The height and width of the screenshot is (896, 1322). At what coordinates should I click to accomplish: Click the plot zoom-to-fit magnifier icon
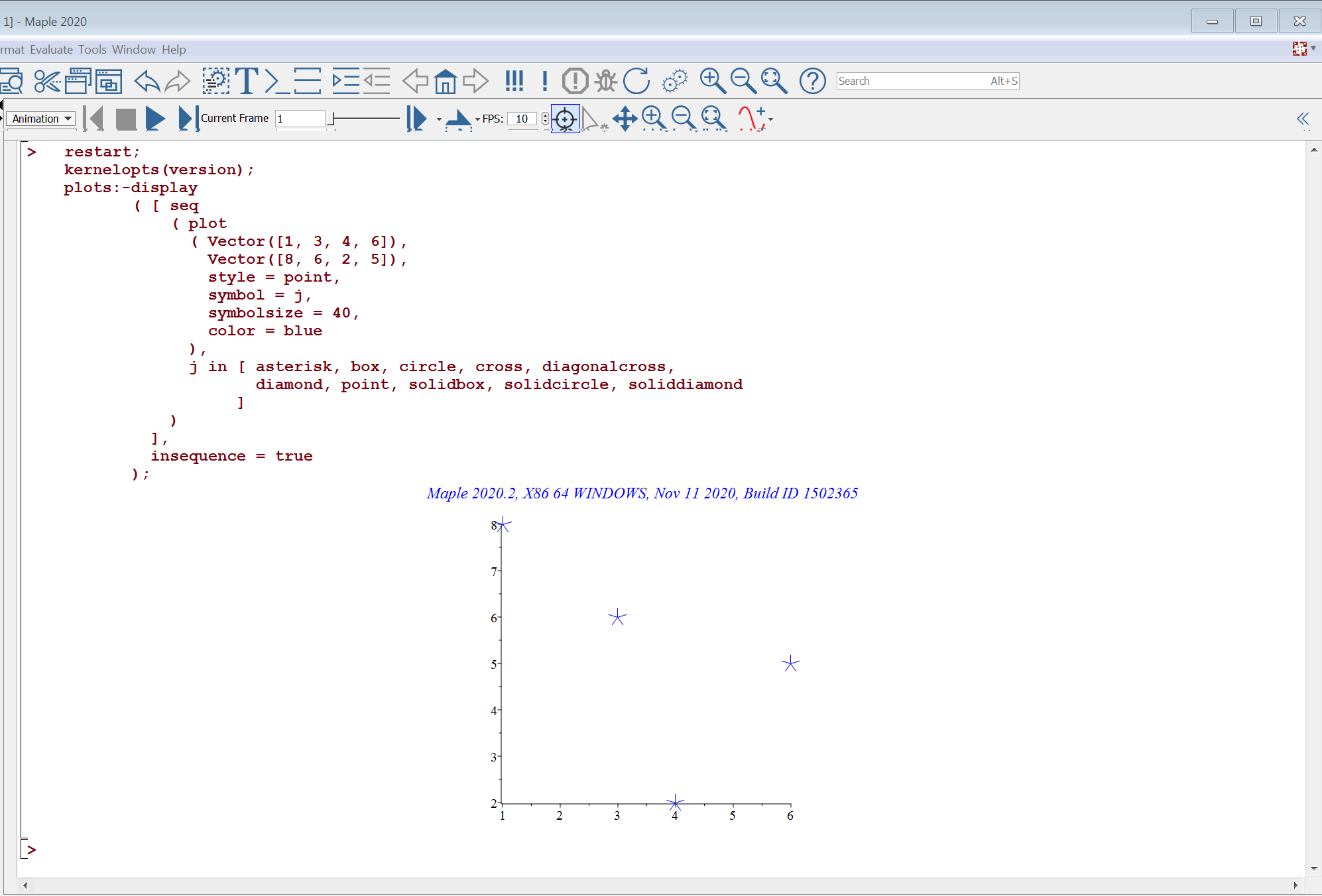tap(713, 119)
